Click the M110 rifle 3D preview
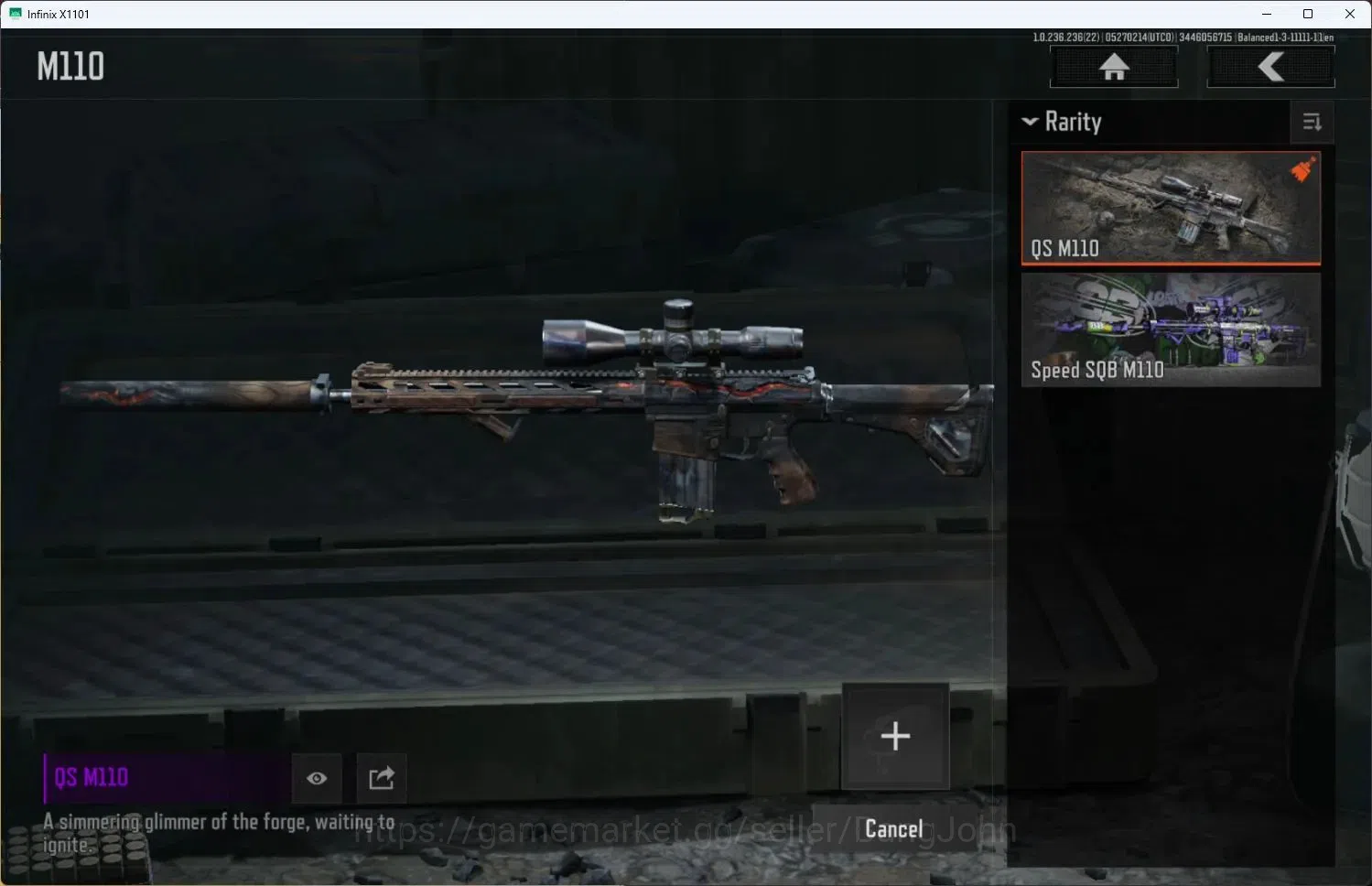The width and height of the screenshot is (1372, 886). click(x=526, y=412)
